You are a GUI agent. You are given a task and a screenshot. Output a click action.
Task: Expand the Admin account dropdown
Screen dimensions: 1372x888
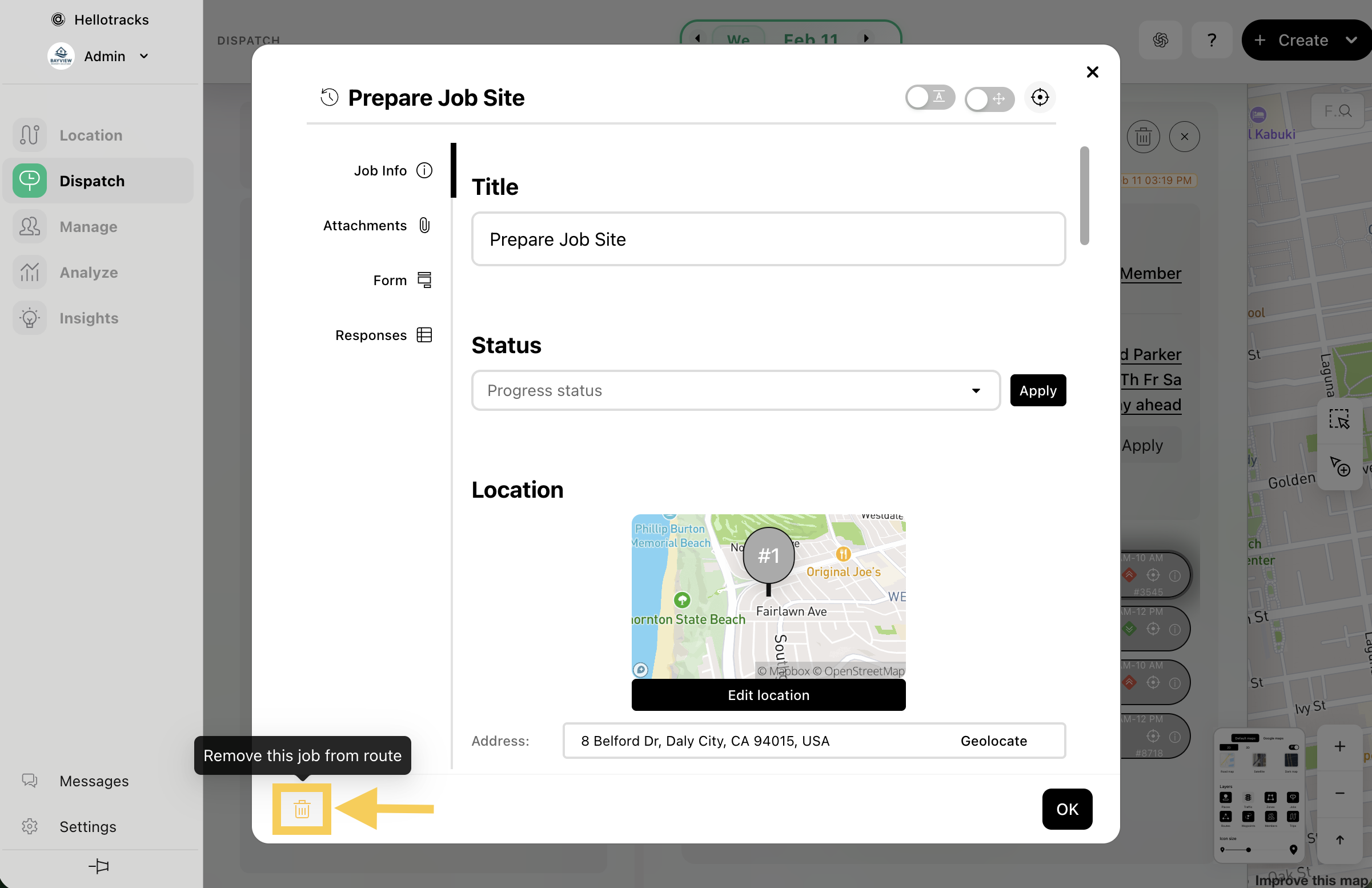(144, 56)
